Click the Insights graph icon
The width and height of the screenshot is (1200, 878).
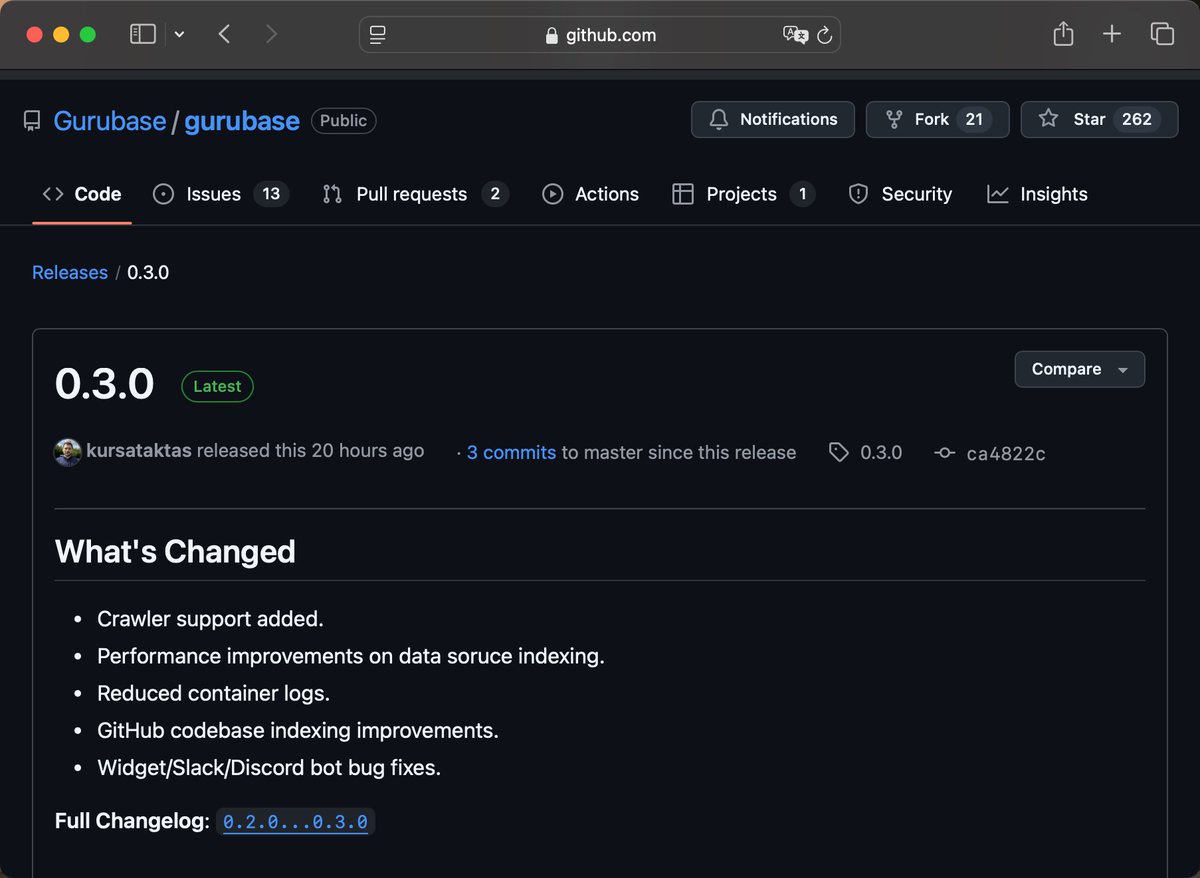coord(997,194)
